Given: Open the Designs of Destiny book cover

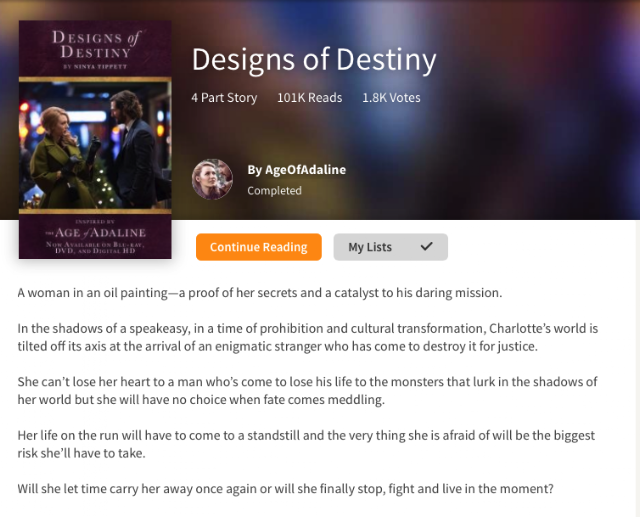Looking at the screenshot, I should click(x=95, y=140).
